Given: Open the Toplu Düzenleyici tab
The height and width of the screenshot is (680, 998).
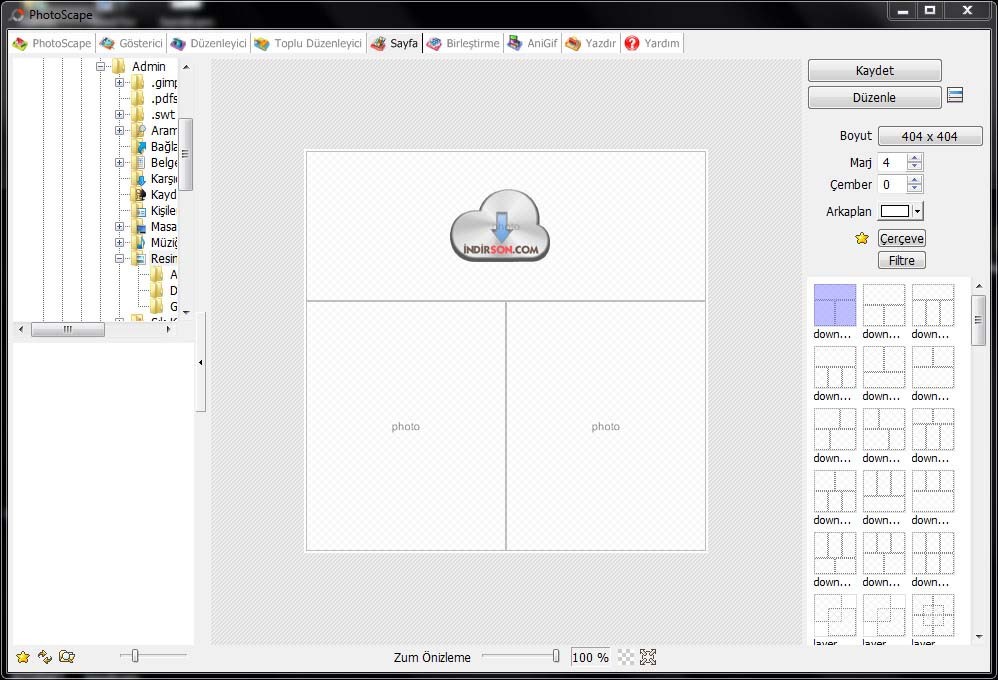Looking at the screenshot, I should [x=308, y=43].
